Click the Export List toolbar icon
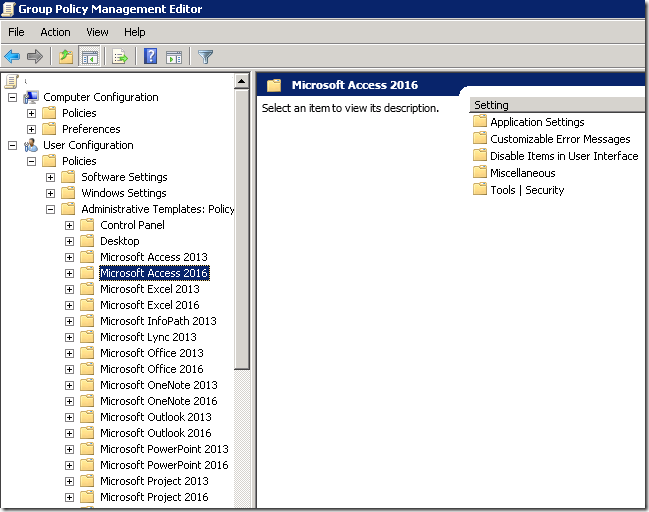The image size is (649, 512). pos(120,57)
